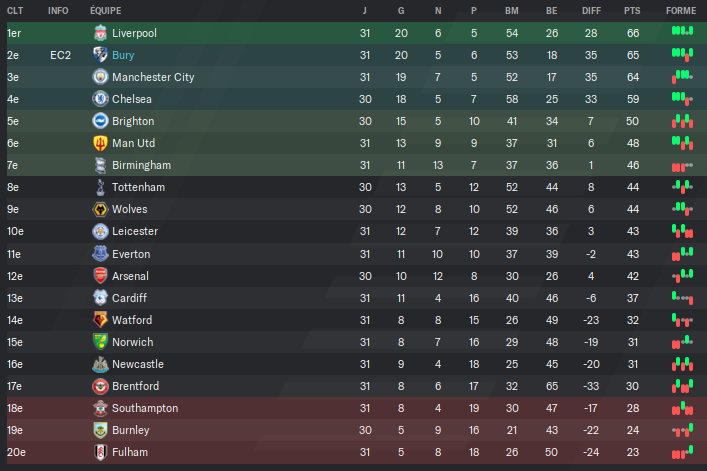The image size is (707, 471).
Task: Click the Arsenal crest icon
Action: click(x=100, y=276)
